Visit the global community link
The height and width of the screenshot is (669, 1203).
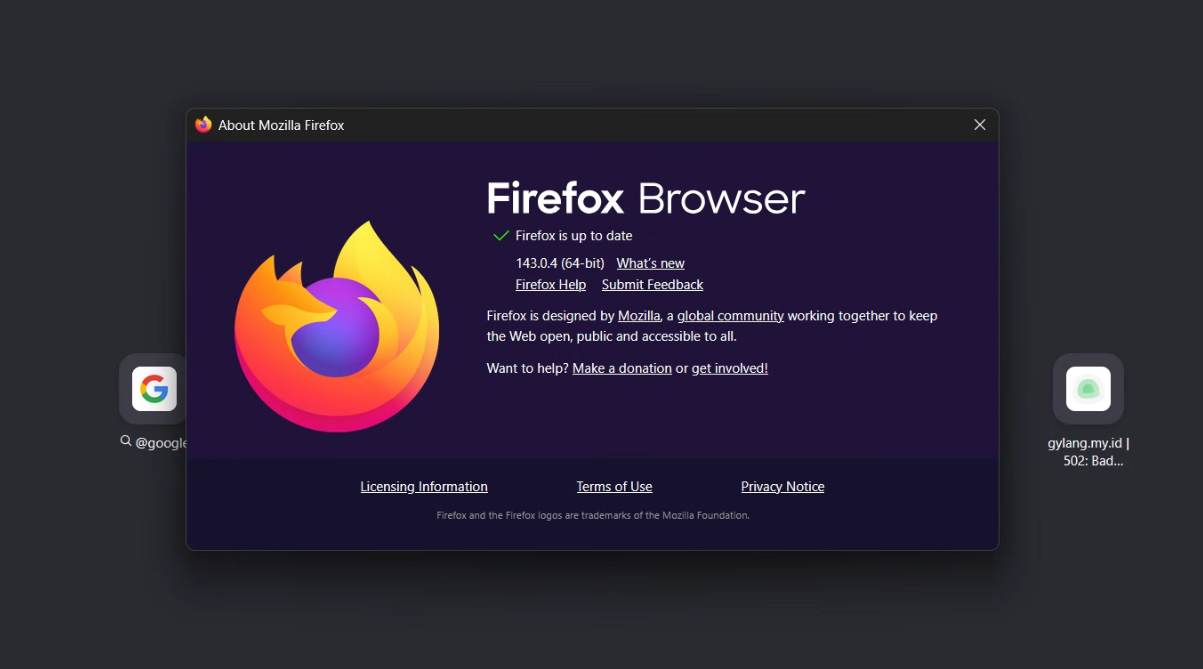point(730,316)
